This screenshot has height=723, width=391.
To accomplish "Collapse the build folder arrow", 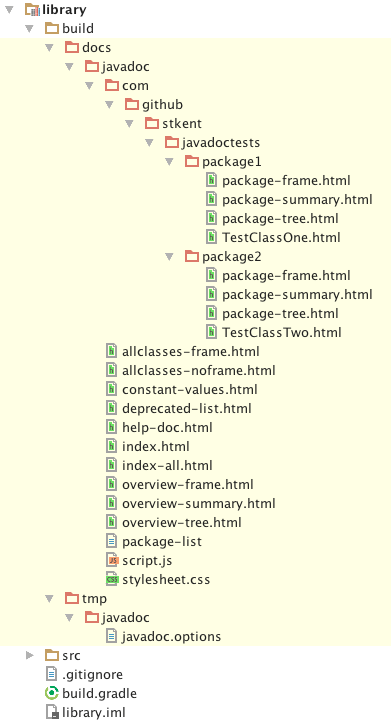I will click(30, 29).
